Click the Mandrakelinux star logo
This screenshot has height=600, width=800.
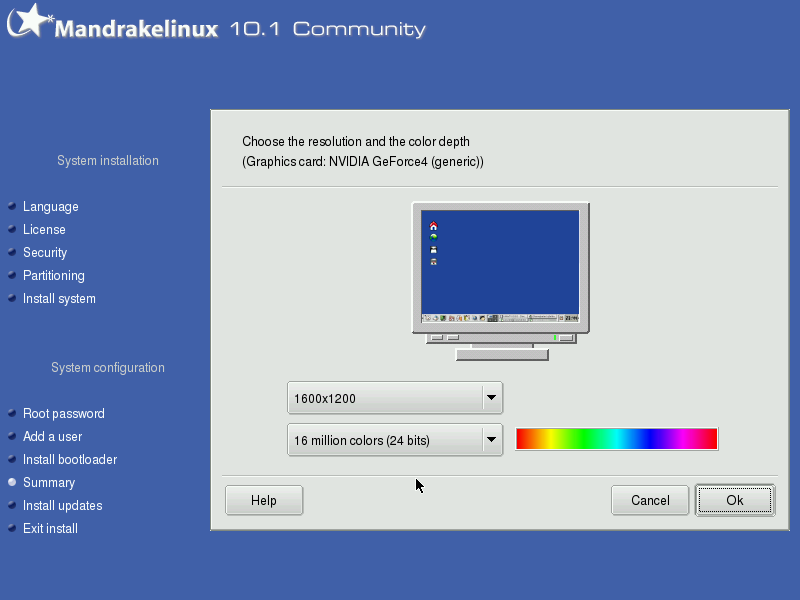tap(30, 21)
